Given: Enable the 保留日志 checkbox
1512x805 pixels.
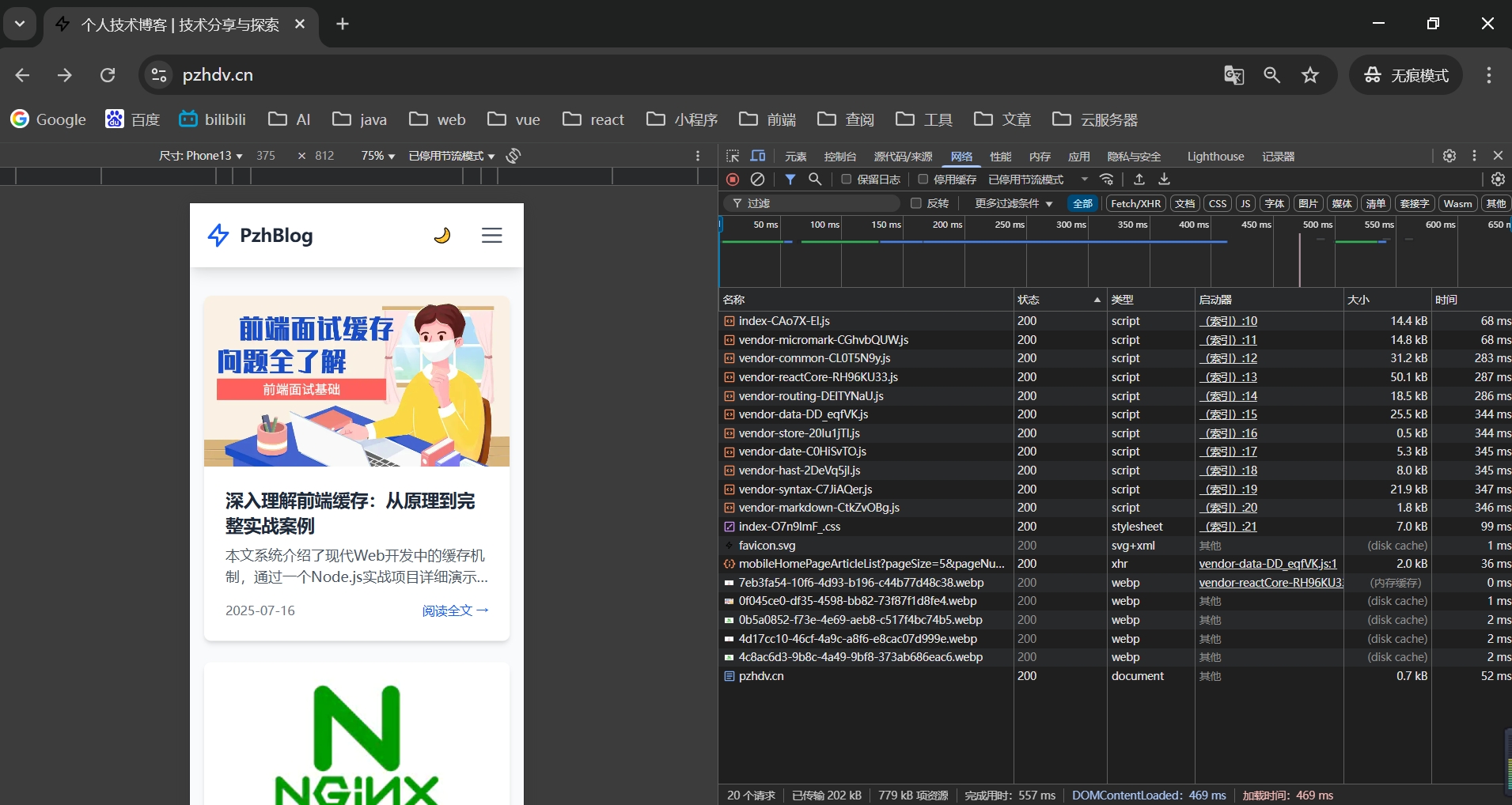Looking at the screenshot, I should click(846, 180).
